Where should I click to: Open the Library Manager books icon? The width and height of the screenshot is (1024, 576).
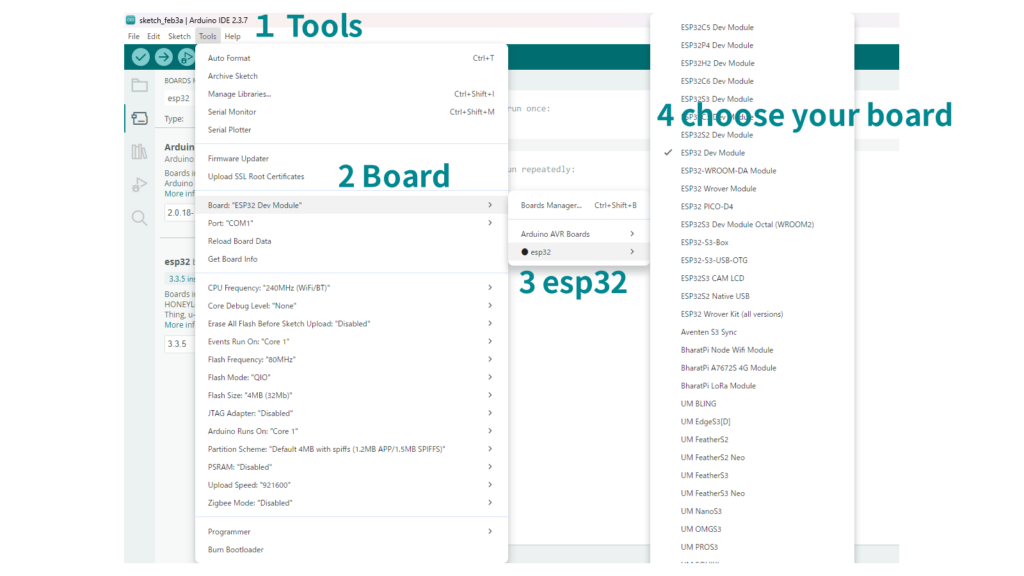click(x=139, y=151)
